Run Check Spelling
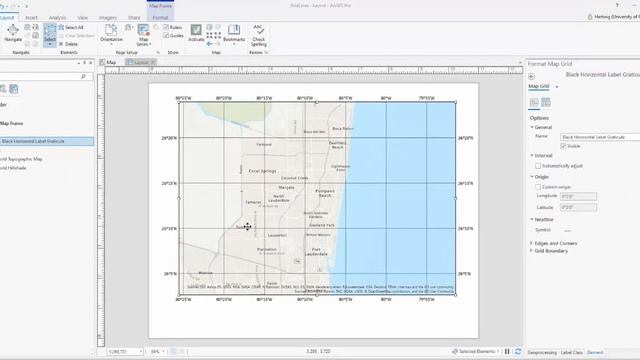640x360 pixels. (x=258, y=35)
